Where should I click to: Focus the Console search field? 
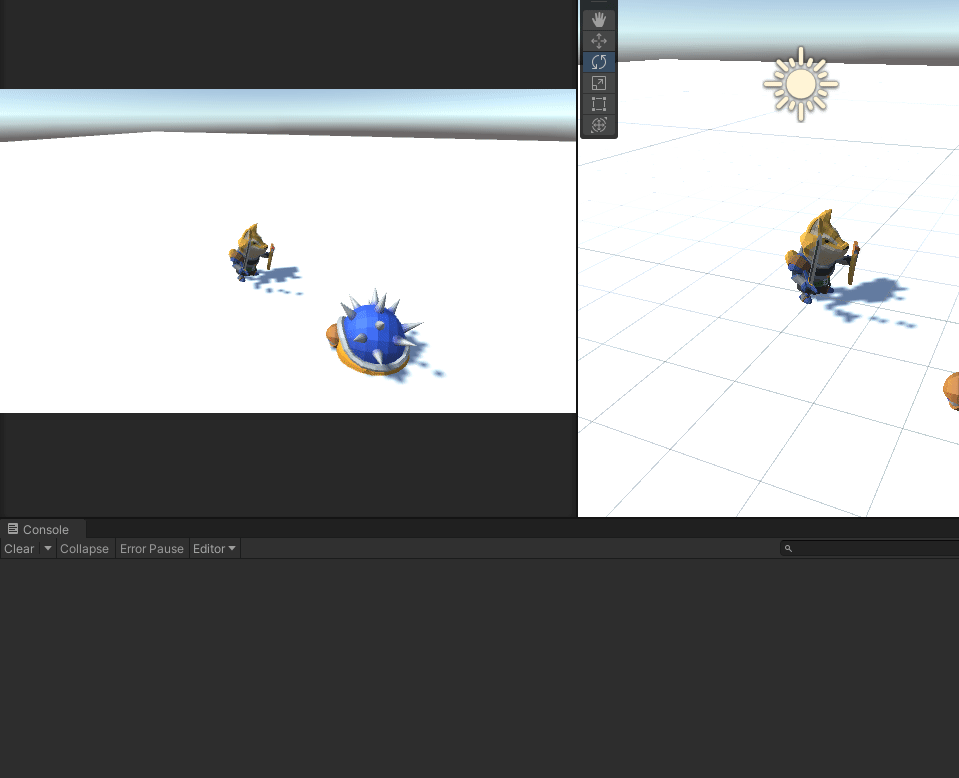(870, 549)
